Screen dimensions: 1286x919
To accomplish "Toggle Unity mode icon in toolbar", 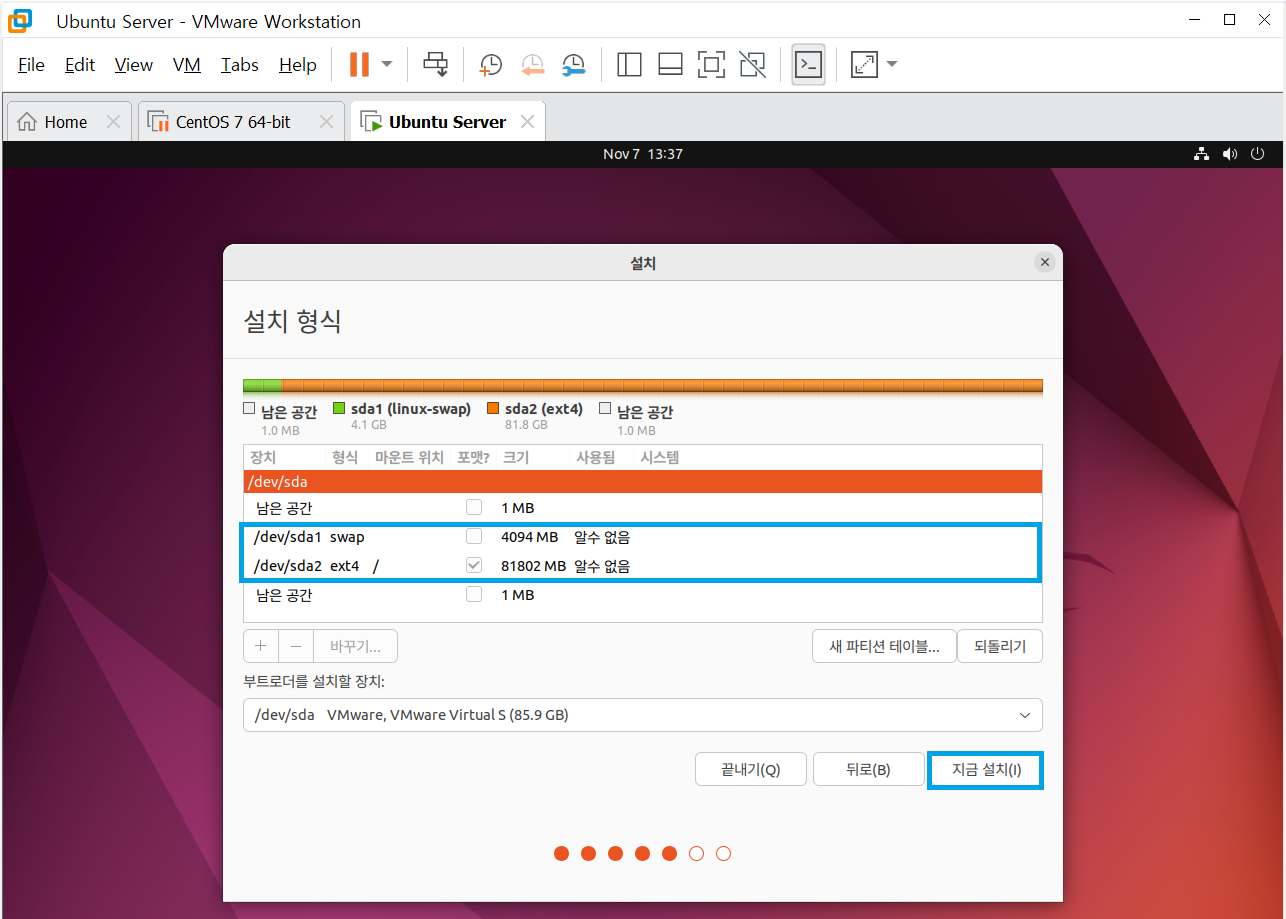I will pyautogui.click(x=752, y=65).
